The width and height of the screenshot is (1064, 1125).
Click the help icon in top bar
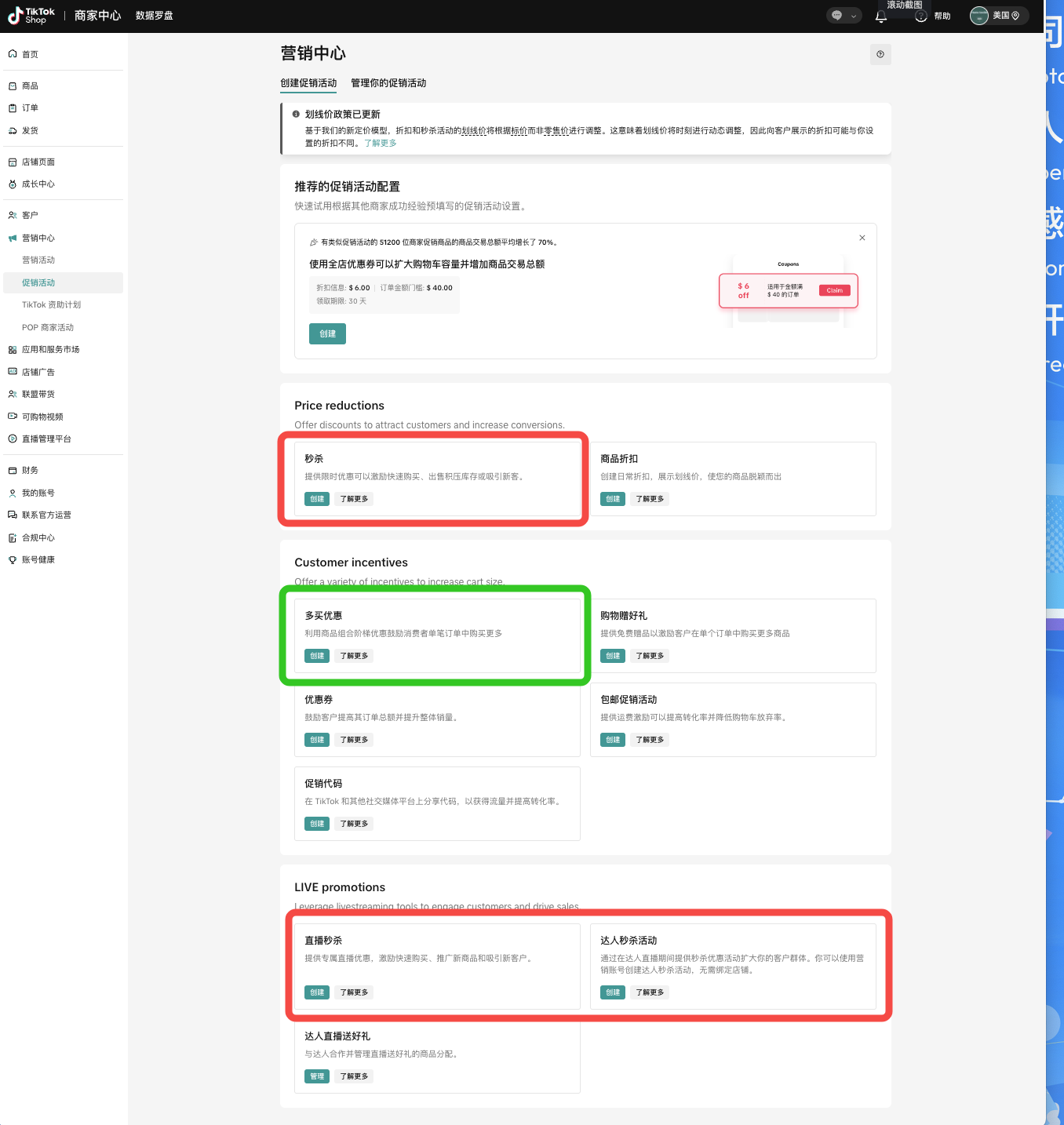[922, 16]
